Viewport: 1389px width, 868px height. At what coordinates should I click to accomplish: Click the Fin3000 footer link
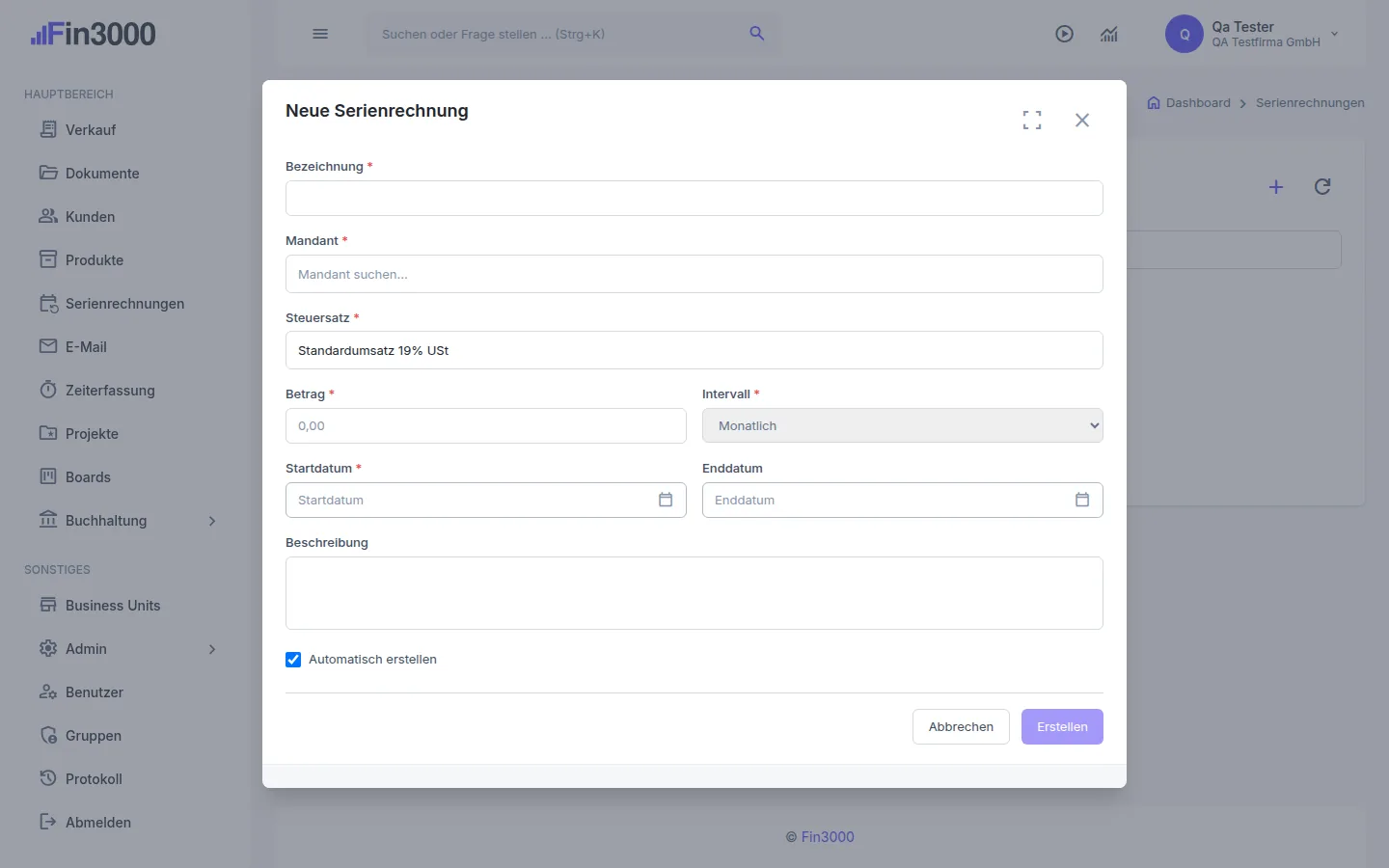(x=828, y=837)
